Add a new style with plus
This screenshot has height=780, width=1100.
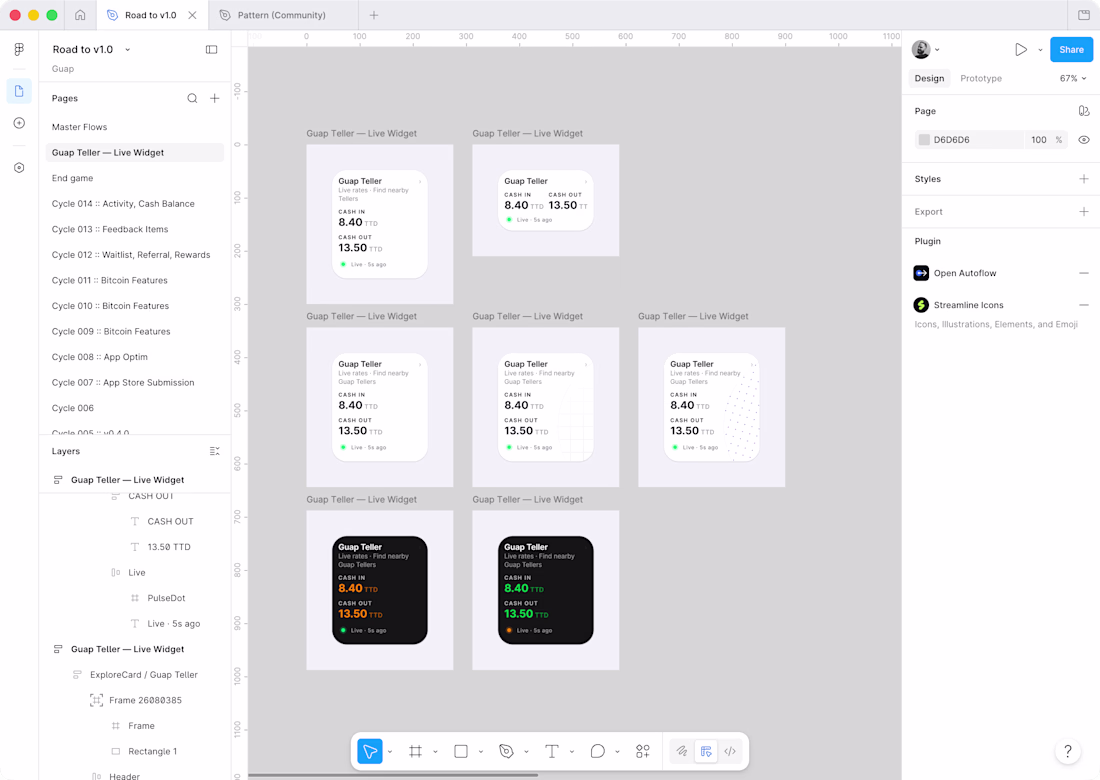pos(1084,179)
